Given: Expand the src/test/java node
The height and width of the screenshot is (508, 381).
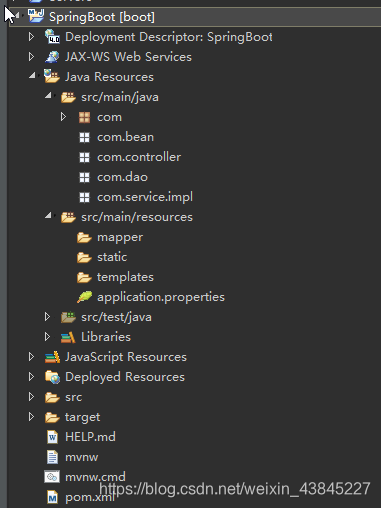Looking at the screenshot, I should 47,317.
